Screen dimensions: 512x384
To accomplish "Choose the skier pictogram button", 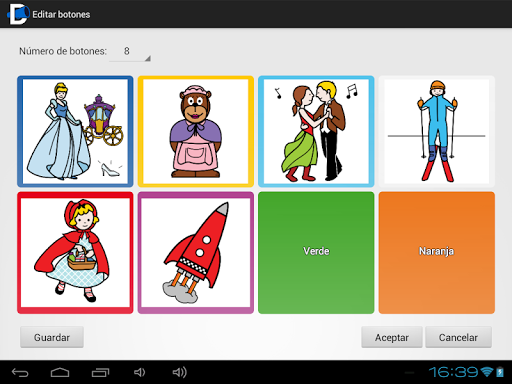I will point(437,131).
